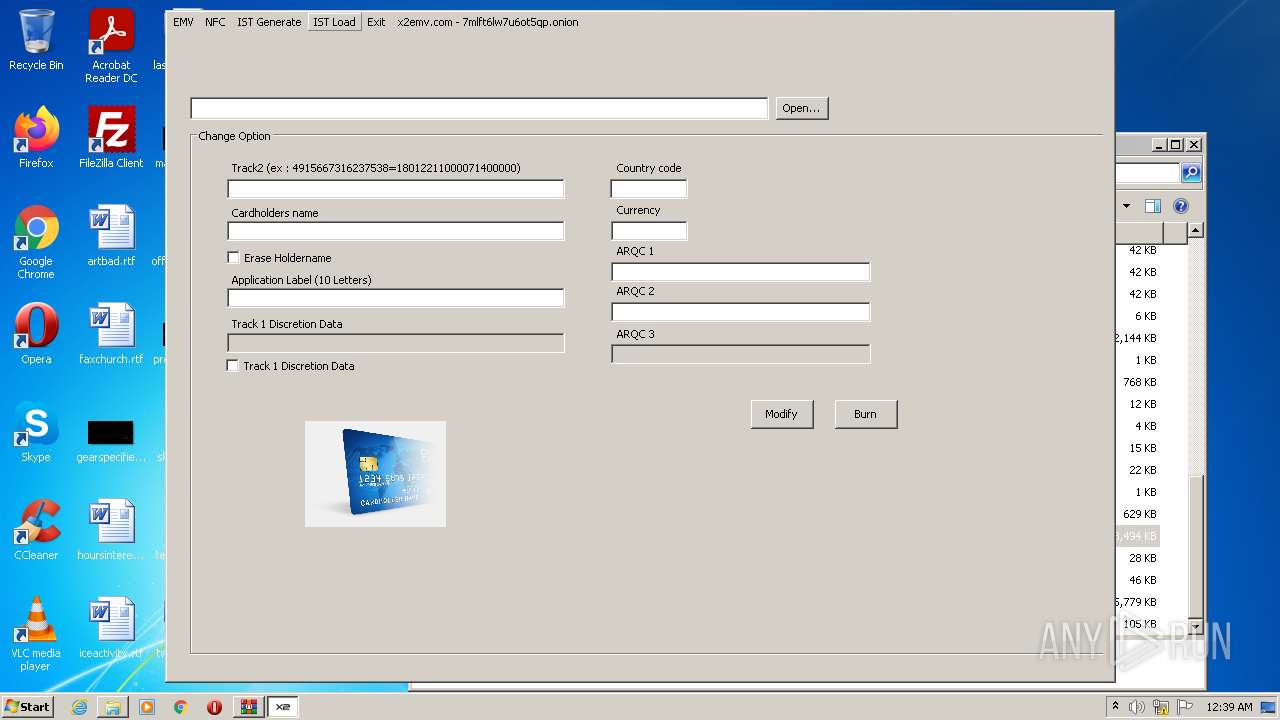Select the 768 KB size entry
Screen dimensions: 1280x720
click(x=1139, y=382)
